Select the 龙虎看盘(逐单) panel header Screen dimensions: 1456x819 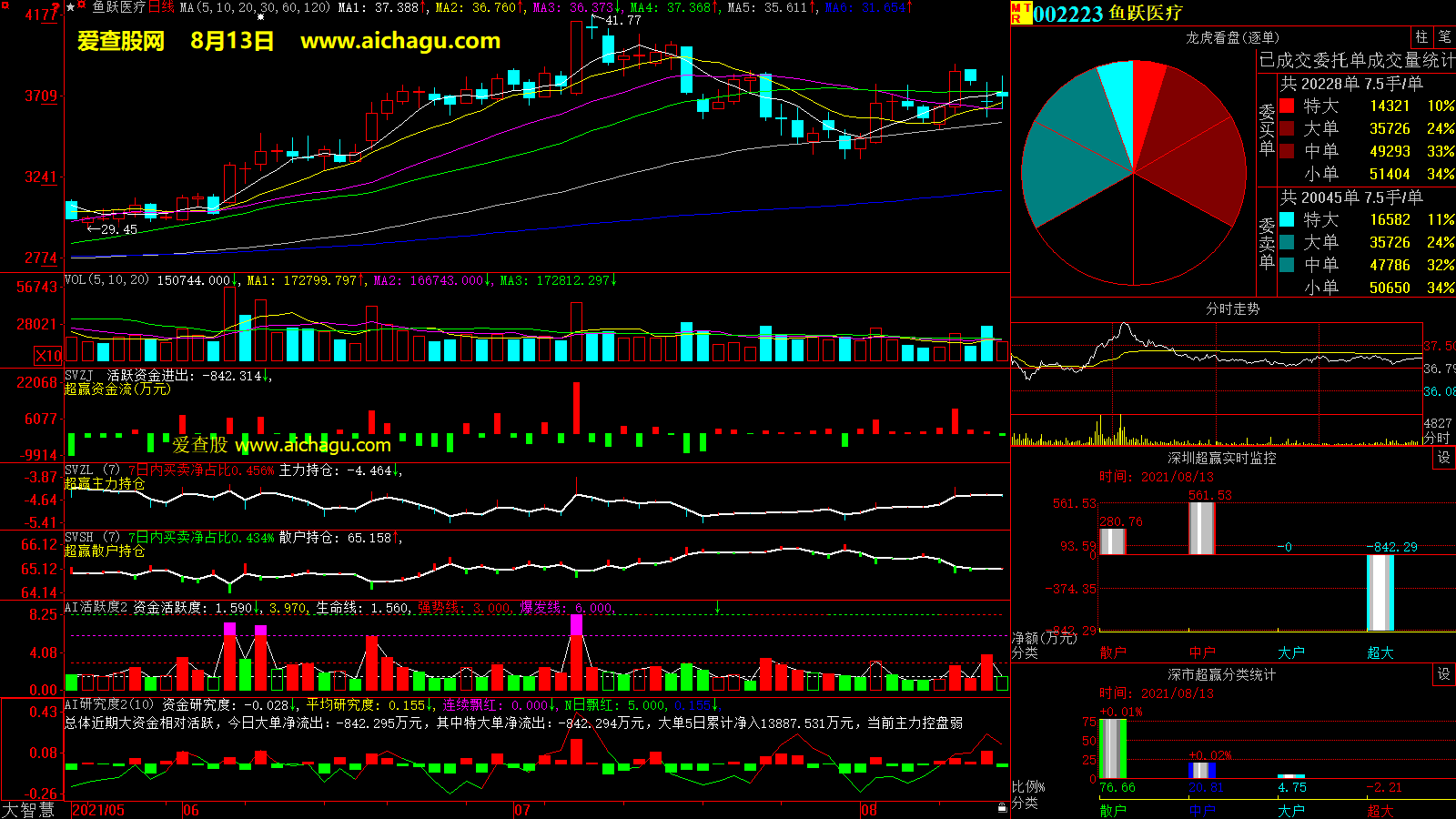pyautogui.click(x=1232, y=37)
